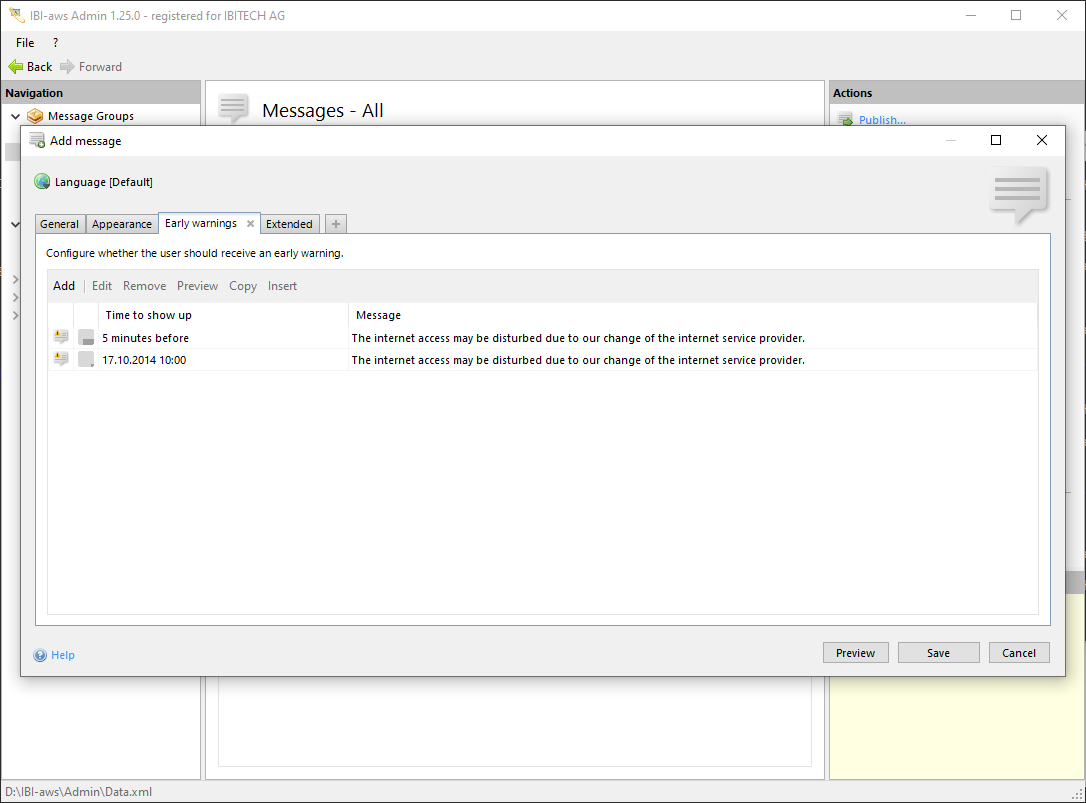Click position icon in '5 minutes before' row
Screen dimensions: 1086x803
pyautogui.click(x=86, y=338)
